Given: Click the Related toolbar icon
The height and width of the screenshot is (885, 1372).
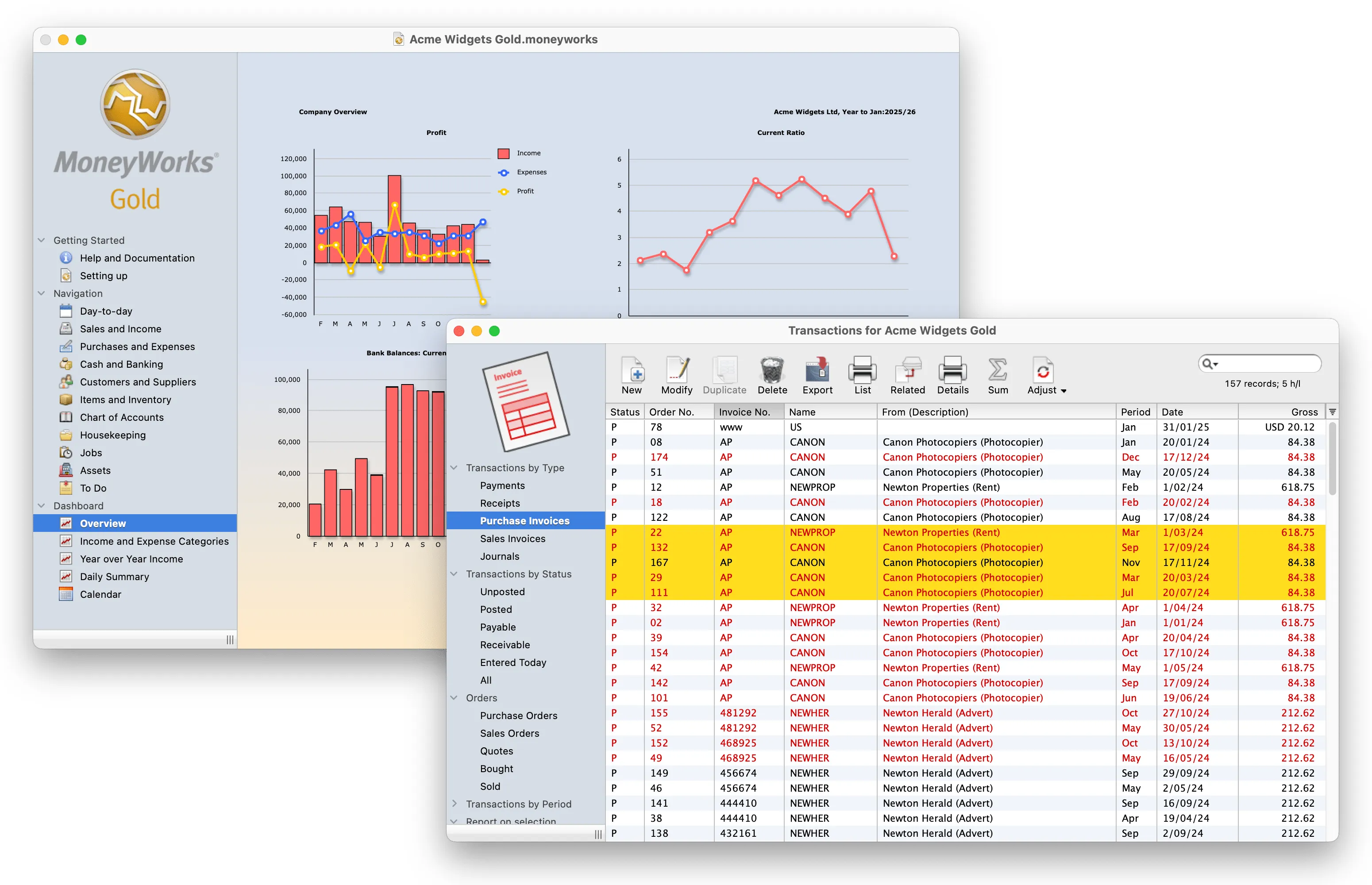Looking at the screenshot, I should click(x=908, y=371).
